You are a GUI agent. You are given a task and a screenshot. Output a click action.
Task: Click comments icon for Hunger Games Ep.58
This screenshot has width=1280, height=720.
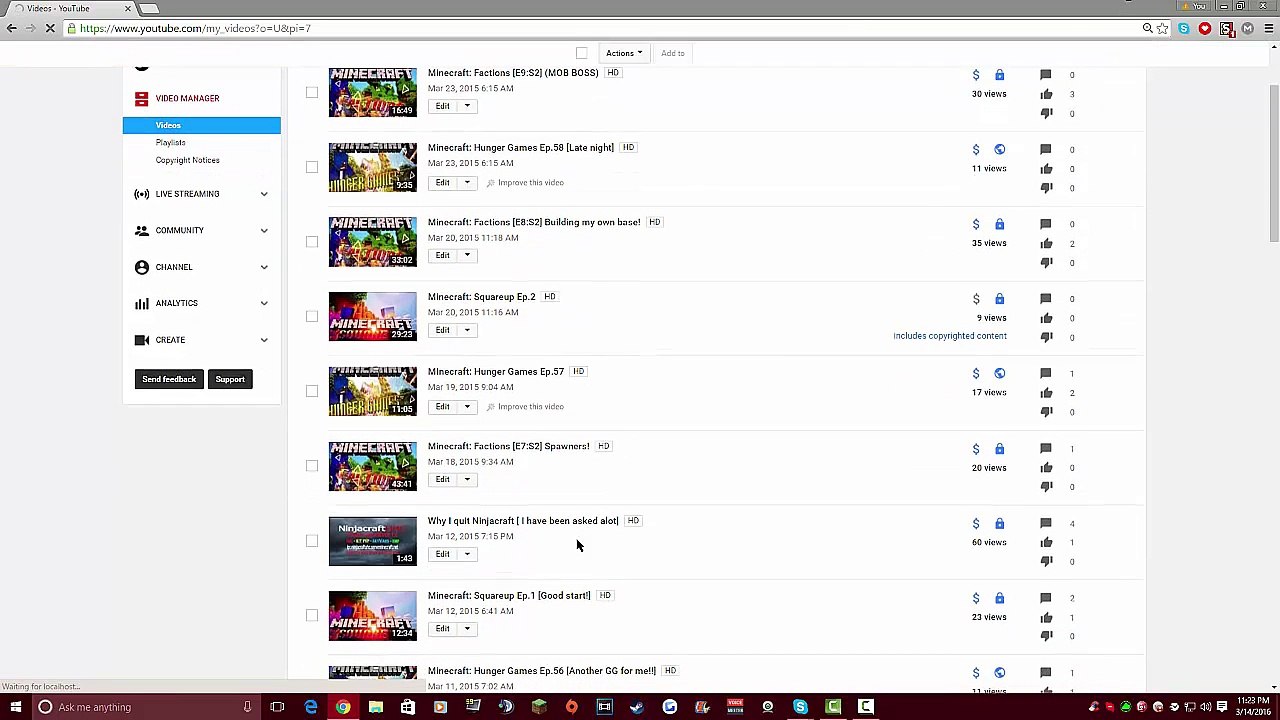tap(1046, 149)
